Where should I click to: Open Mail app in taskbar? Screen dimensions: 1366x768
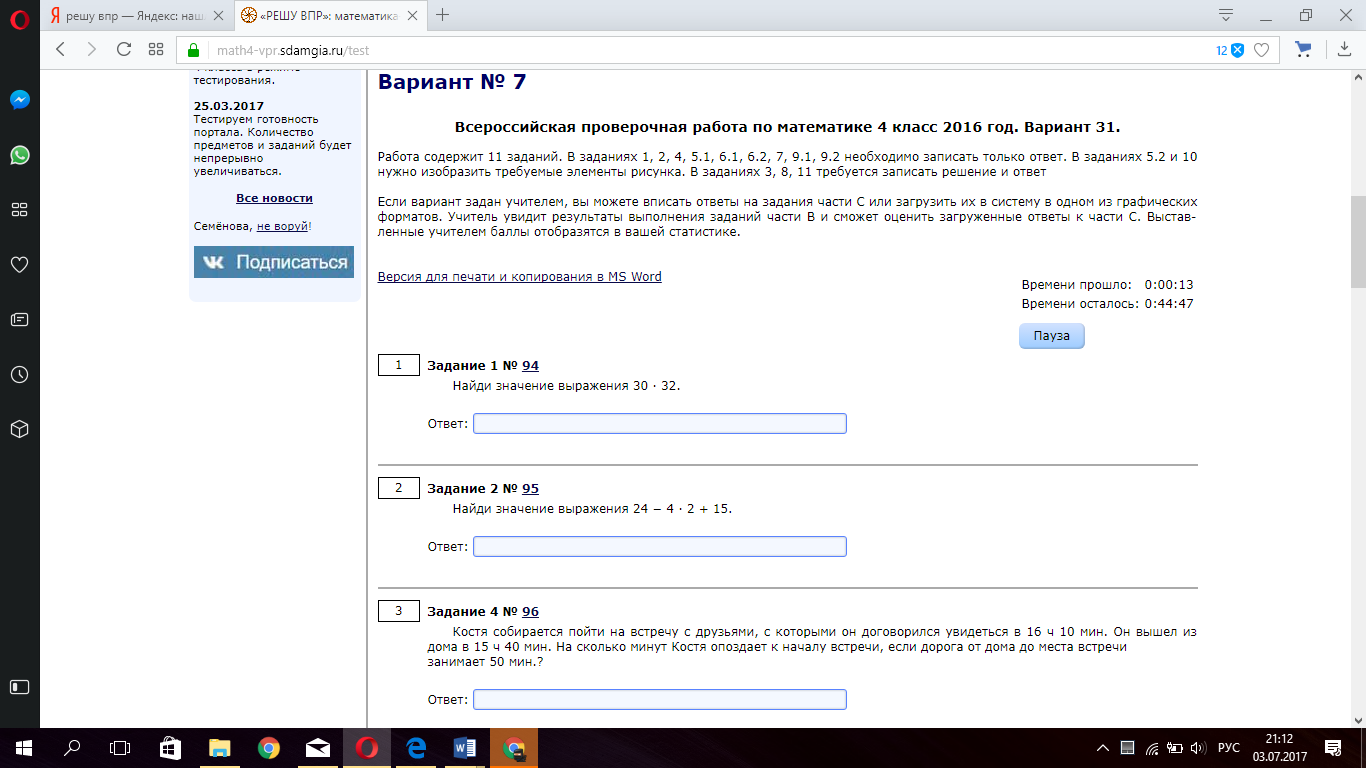pyautogui.click(x=317, y=746)
